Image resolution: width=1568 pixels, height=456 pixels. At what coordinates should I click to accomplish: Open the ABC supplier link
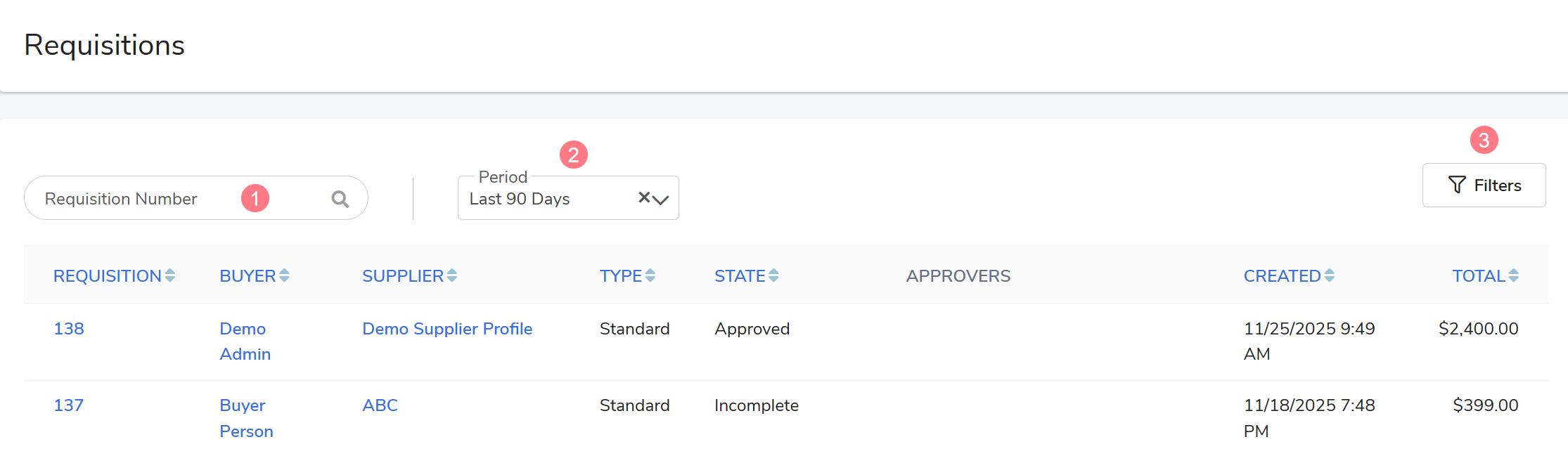coord(380,405)
